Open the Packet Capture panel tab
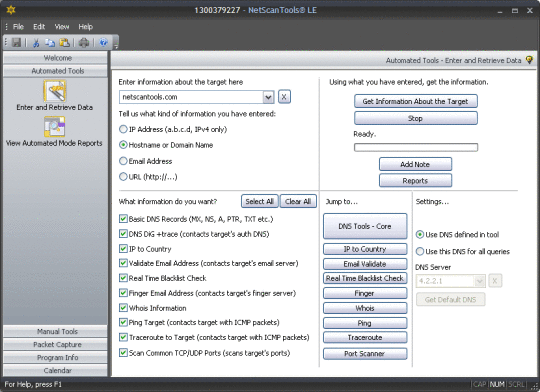The image size is (540, 392). pos(55,344)
